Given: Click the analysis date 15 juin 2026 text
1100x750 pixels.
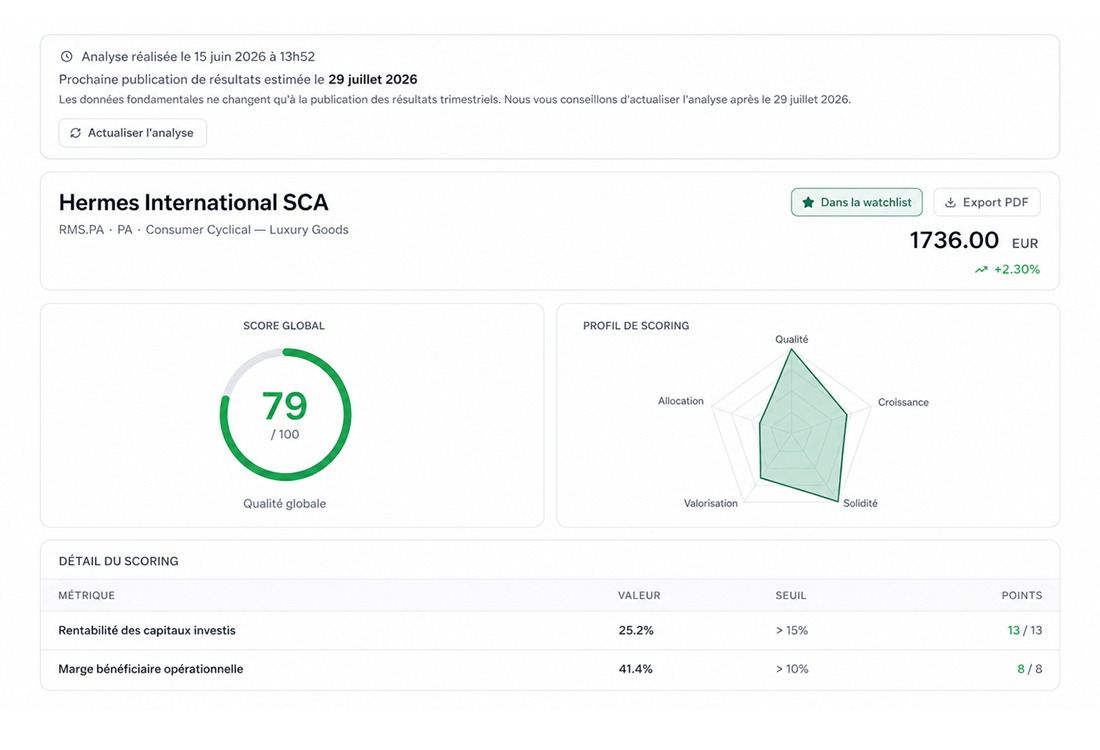Looking at the screenshot, I should [231, 56].
